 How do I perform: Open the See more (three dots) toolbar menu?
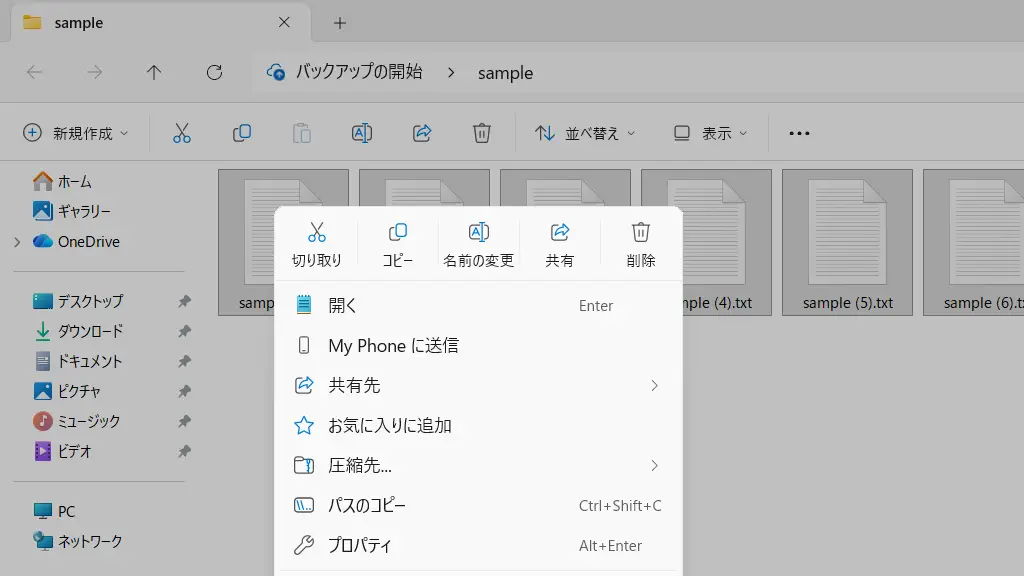tap(799, 133)
